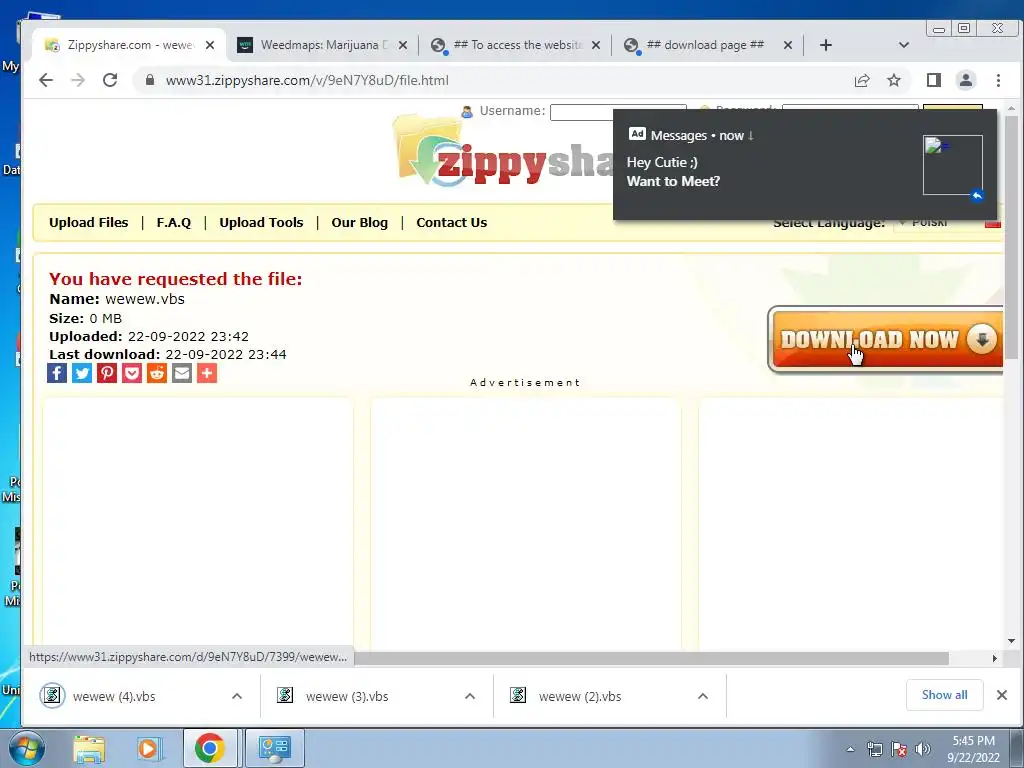Close the downloads bar

pos(1002,695)
